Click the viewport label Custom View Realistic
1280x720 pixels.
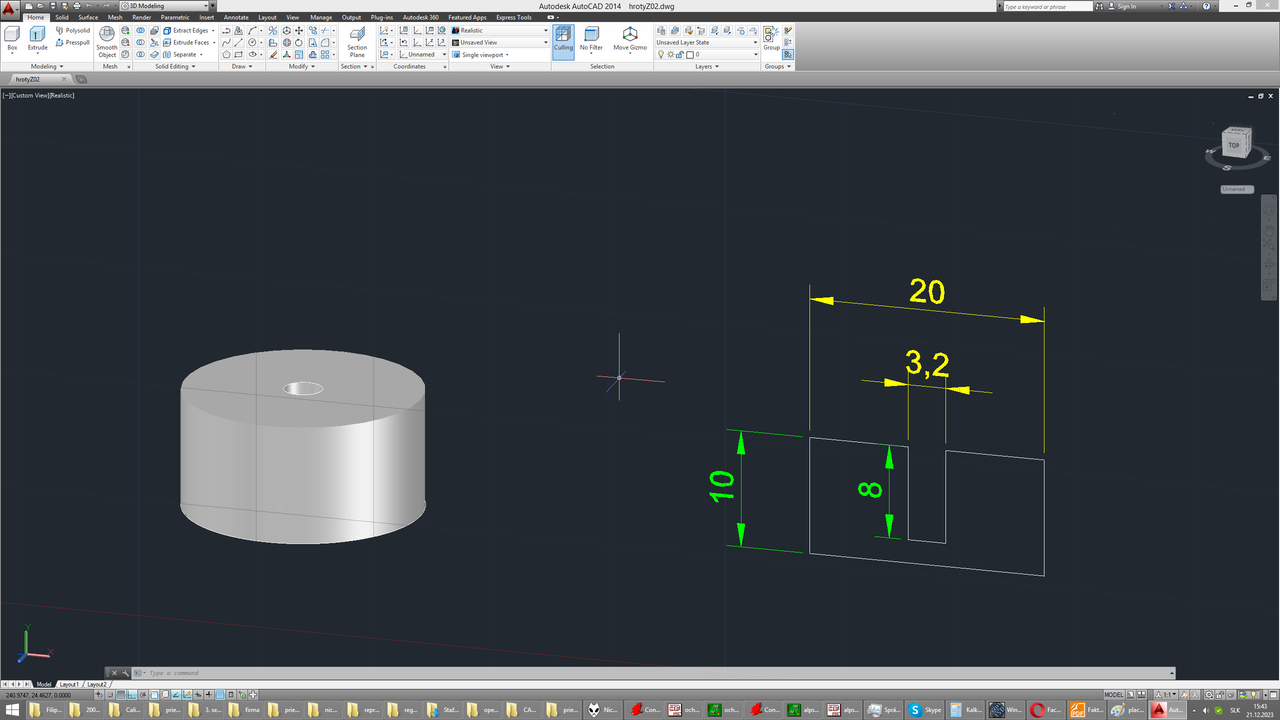pyautogui.click(x=39, y=95)
